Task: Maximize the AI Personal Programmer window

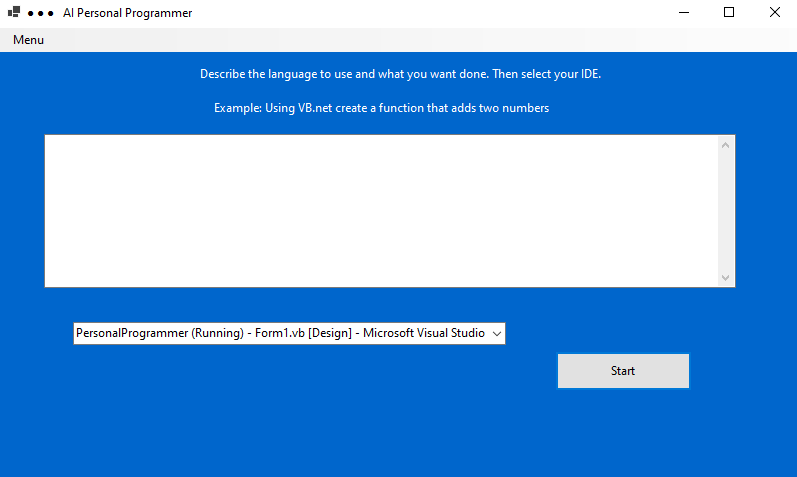Action: (729, 13)
